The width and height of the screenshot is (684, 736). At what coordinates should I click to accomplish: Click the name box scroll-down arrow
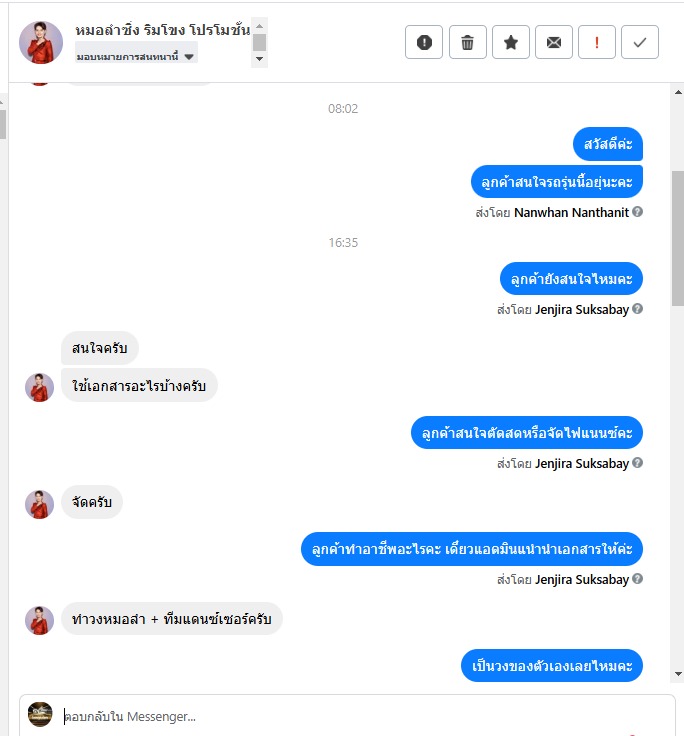click(260, 59)
